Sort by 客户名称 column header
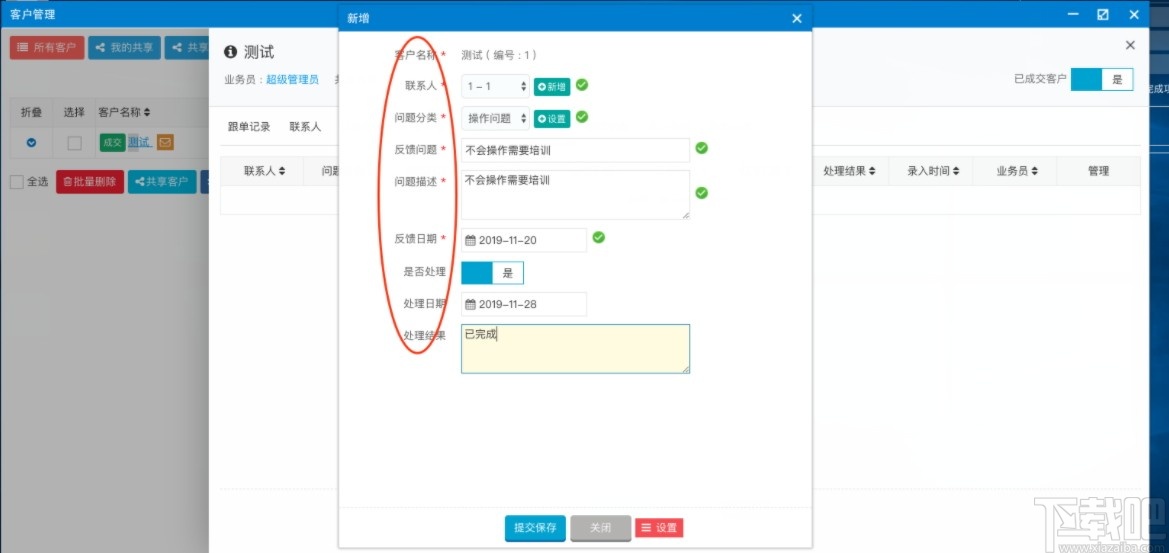The image size is (1169, 553). [x=125, y=113]
